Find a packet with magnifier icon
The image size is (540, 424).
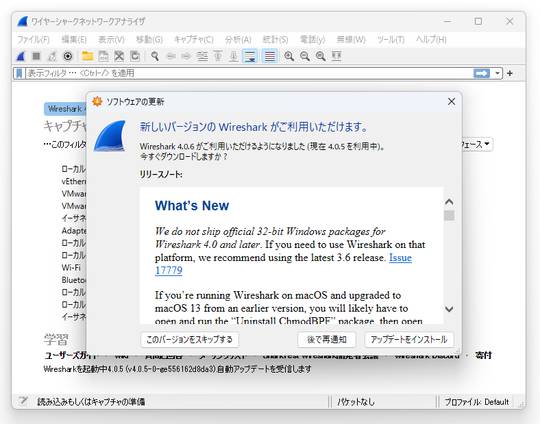155,56
